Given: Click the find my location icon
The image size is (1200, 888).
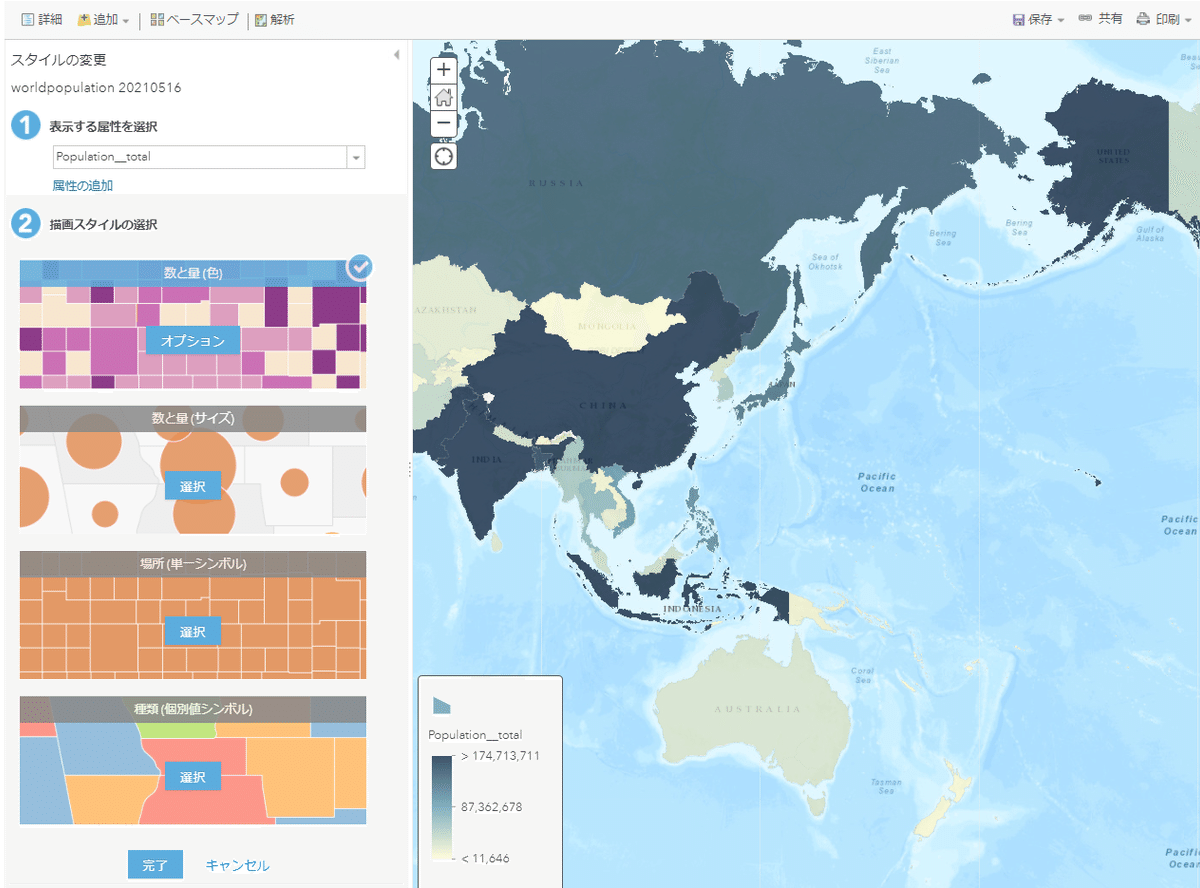Looking at the screenshot, I should click(444, 156).
